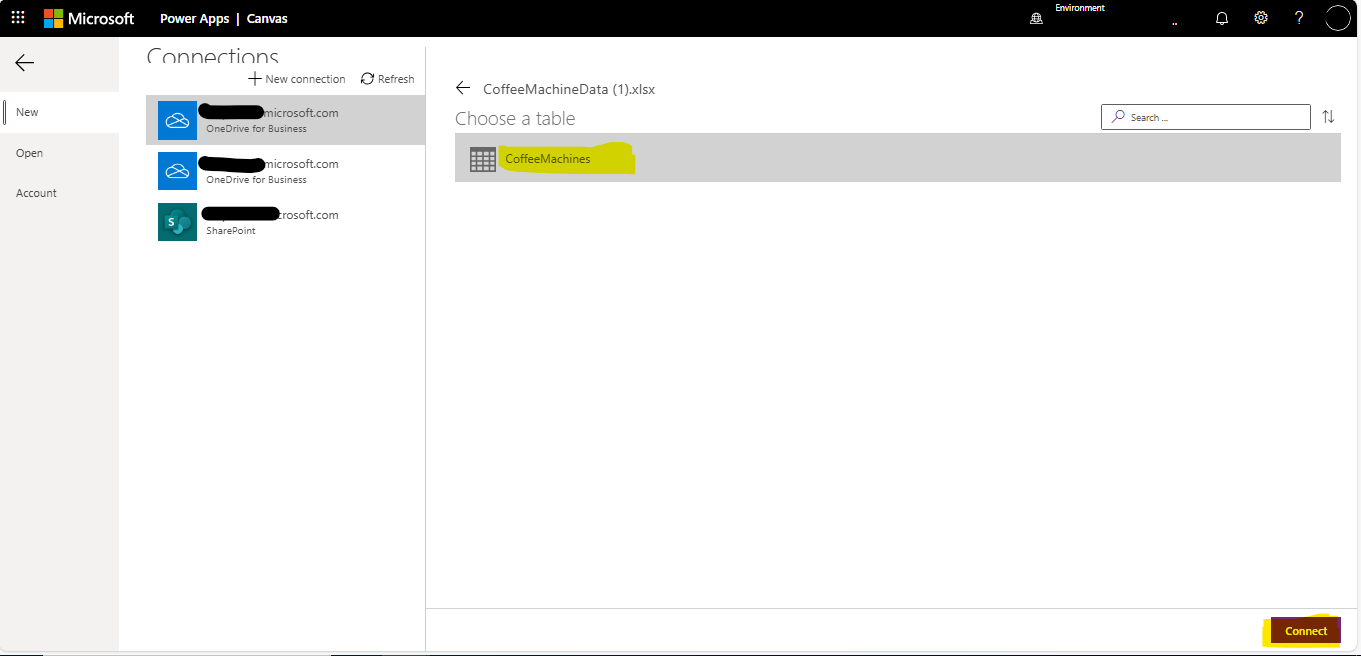Image resolution: width=1361 pixels, height=656 pixels.
Task: Go back from CoffeeMachineData (1).xlsx
Action: 463,88
